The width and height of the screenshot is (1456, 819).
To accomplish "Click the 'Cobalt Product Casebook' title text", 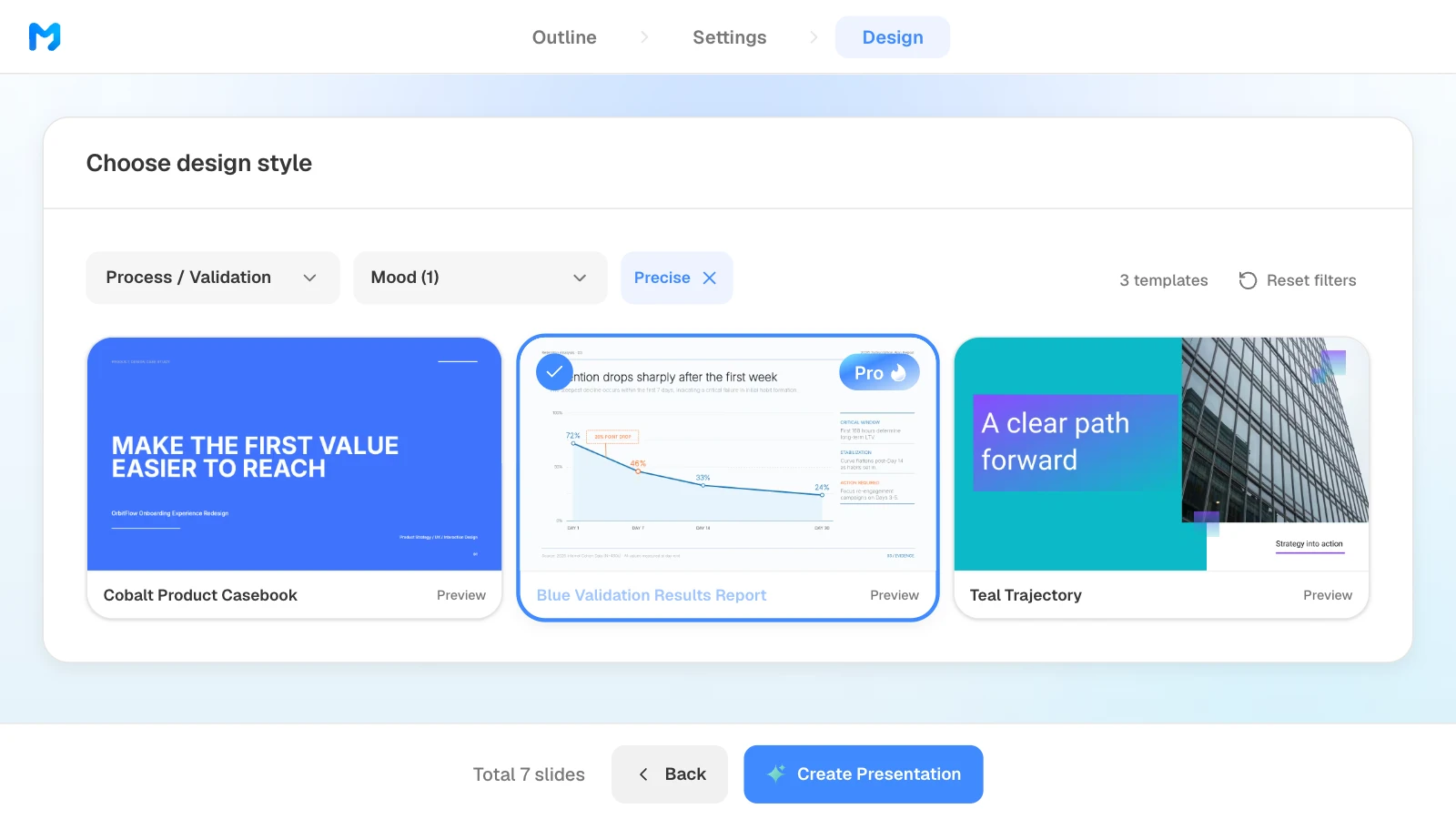I will point(200,595).
